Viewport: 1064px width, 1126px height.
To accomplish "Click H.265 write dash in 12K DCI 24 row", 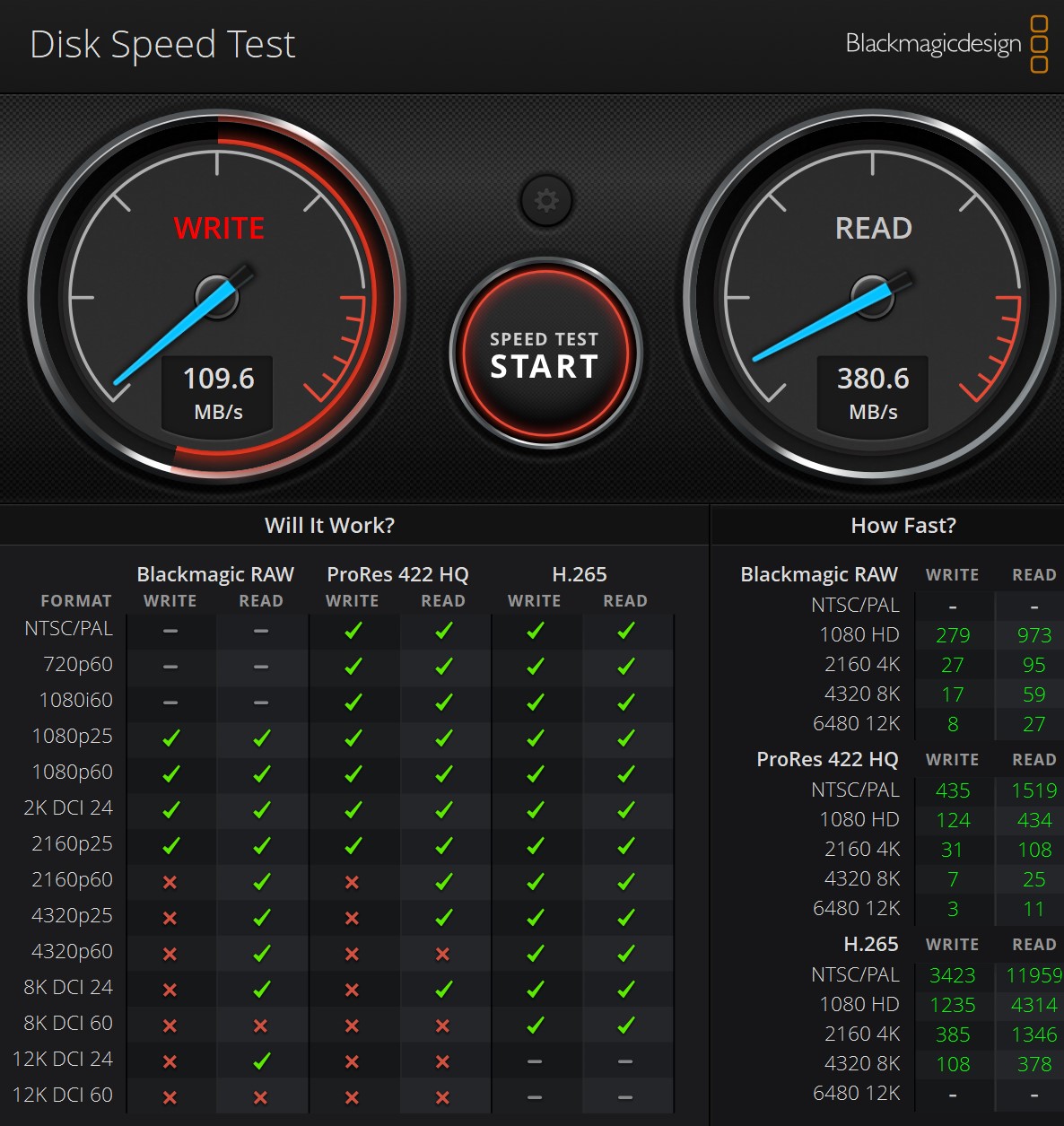I will coord(535,1061).
